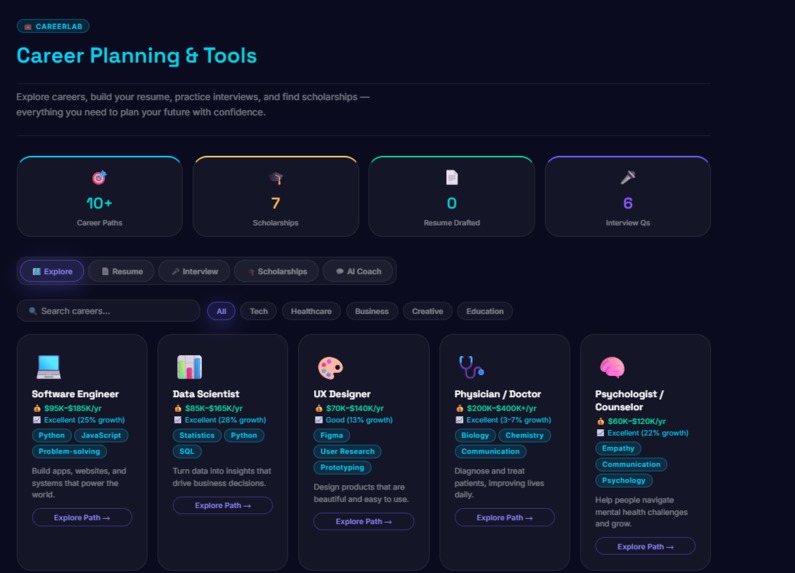
Task: Click the Psychology skill tag
Action: click(x=624, y=481)
